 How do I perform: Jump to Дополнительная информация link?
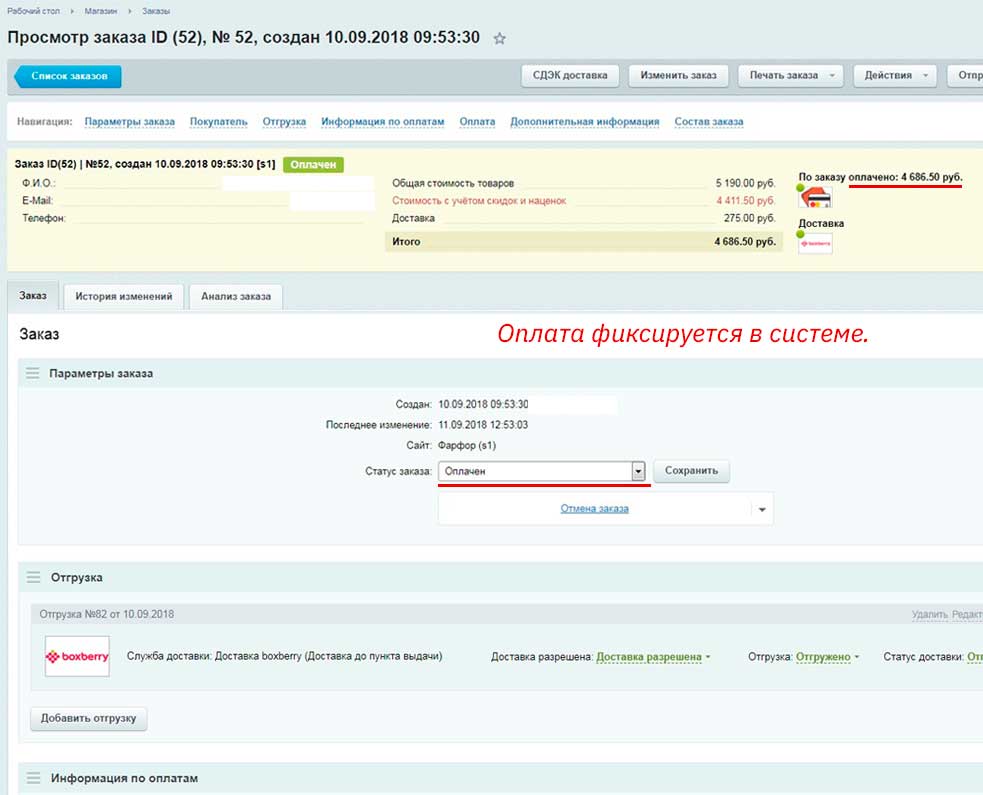coord(585,122)
